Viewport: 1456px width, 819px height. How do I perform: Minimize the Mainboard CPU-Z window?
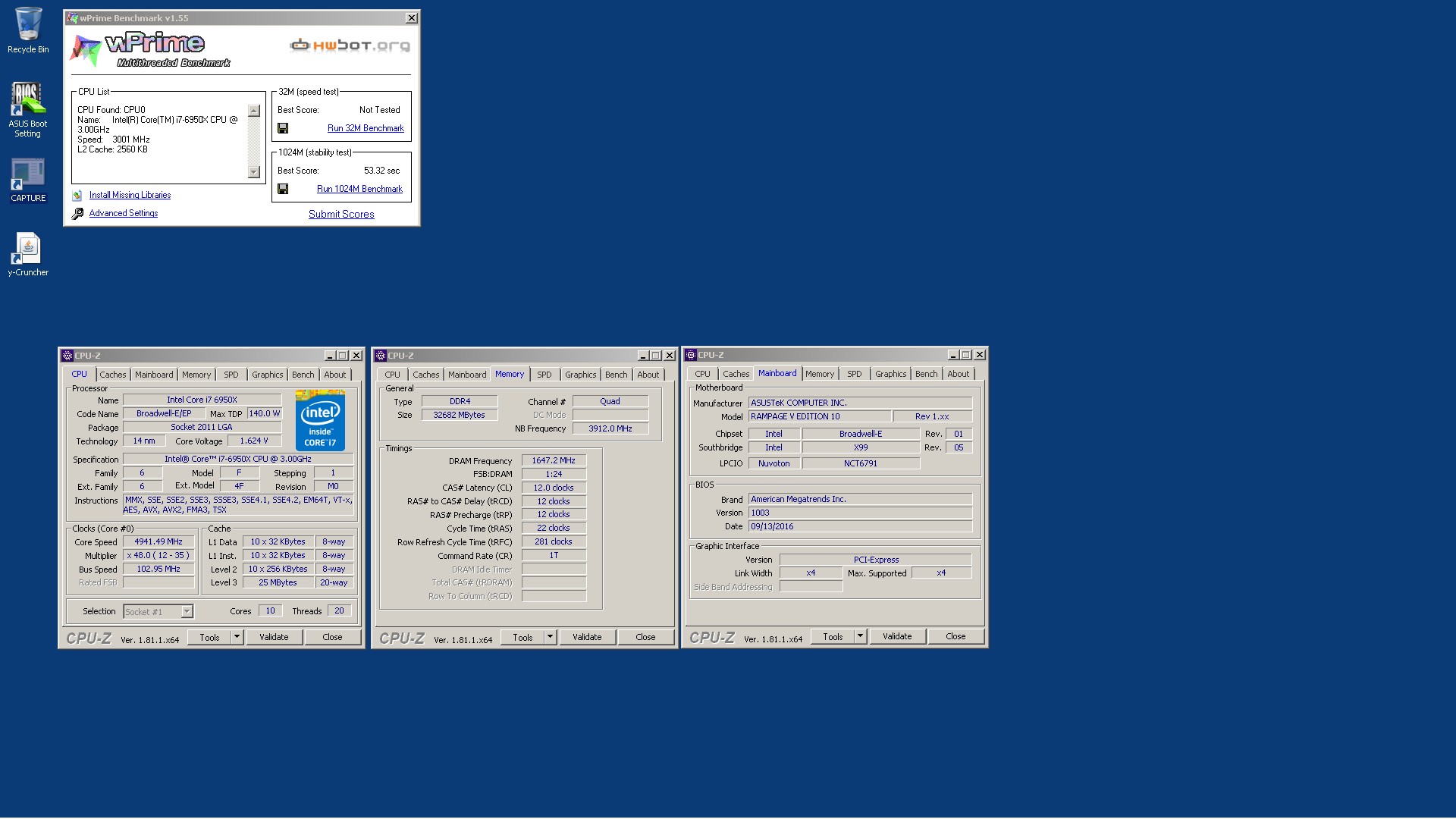coord(953,355)
